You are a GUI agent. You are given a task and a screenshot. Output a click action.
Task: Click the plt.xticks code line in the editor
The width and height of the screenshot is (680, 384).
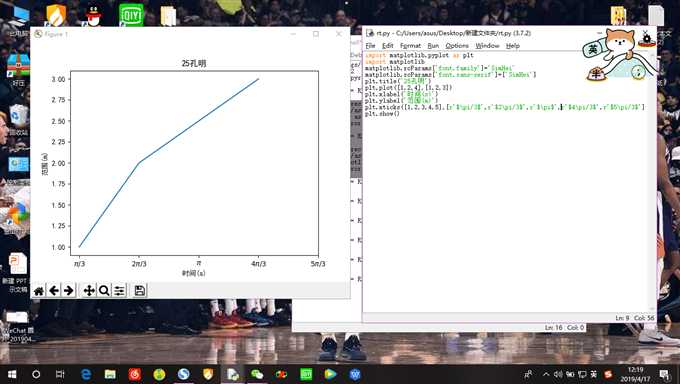(504, 107)
